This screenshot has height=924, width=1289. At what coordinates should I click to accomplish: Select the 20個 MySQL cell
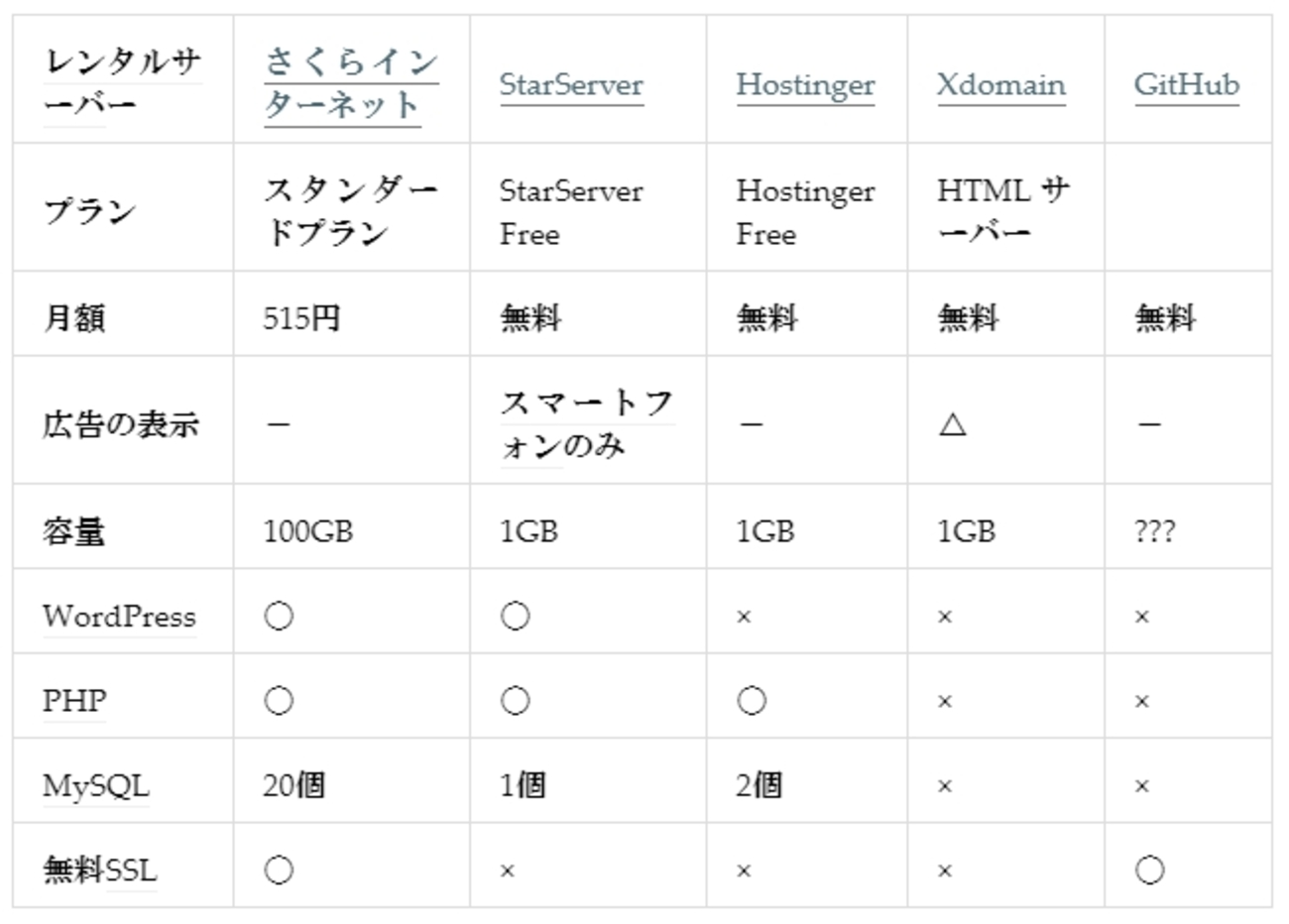pos(293,785)
